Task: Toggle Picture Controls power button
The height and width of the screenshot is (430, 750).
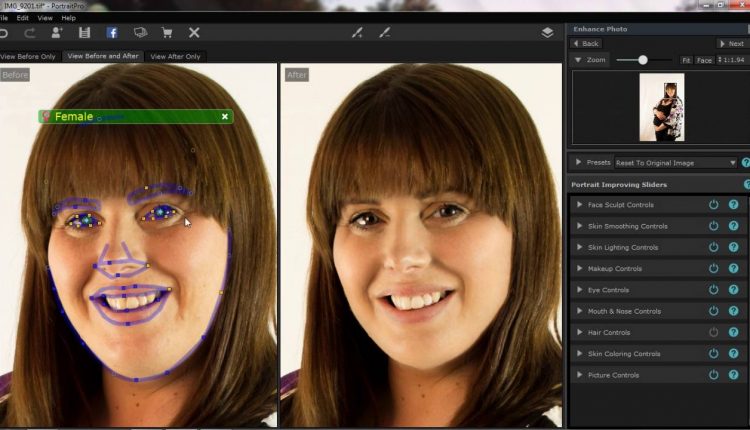Action: (713, 375)
